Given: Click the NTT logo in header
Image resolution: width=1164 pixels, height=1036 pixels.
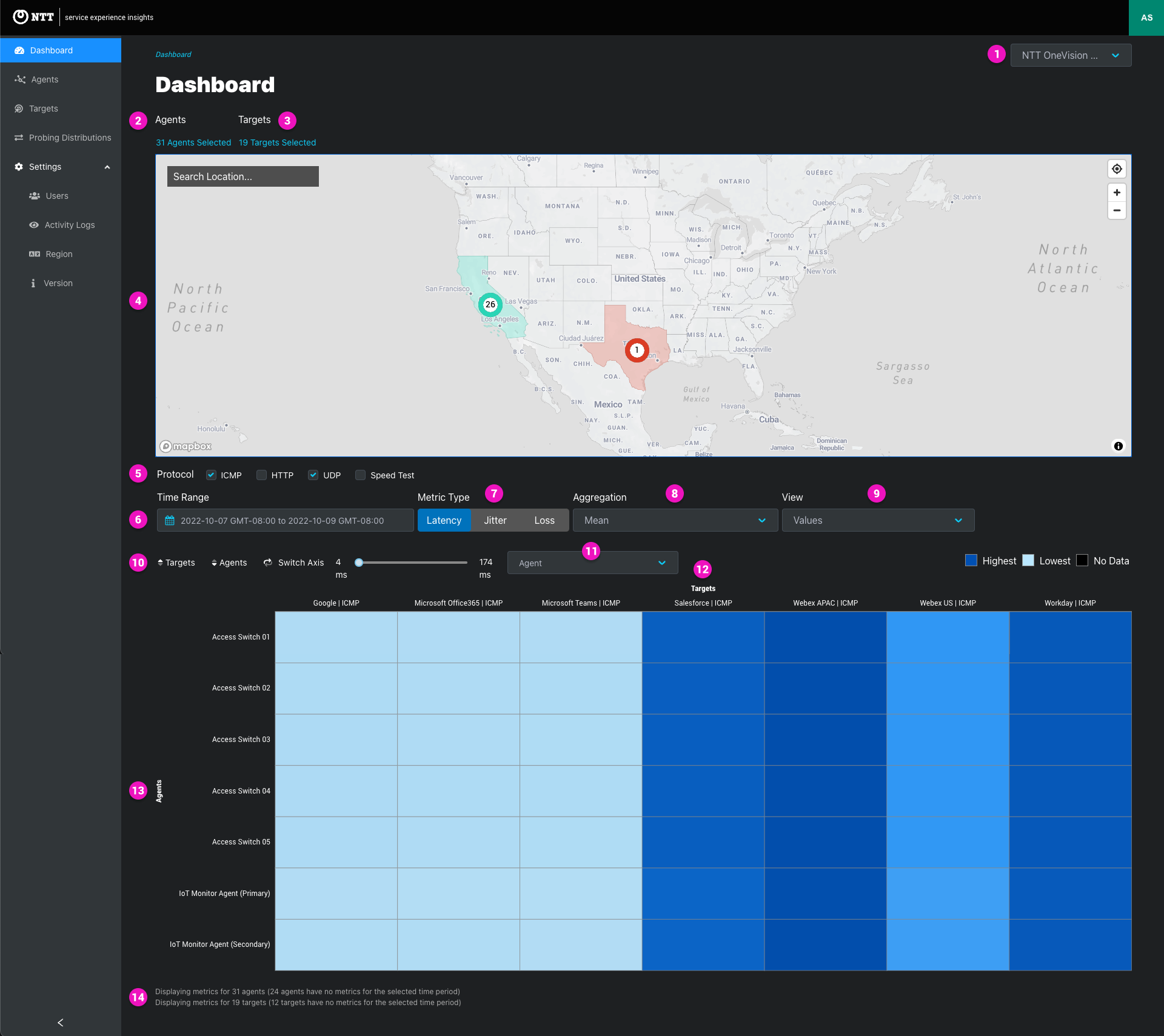Looking at the screenshot, I should tap(33, 17).
